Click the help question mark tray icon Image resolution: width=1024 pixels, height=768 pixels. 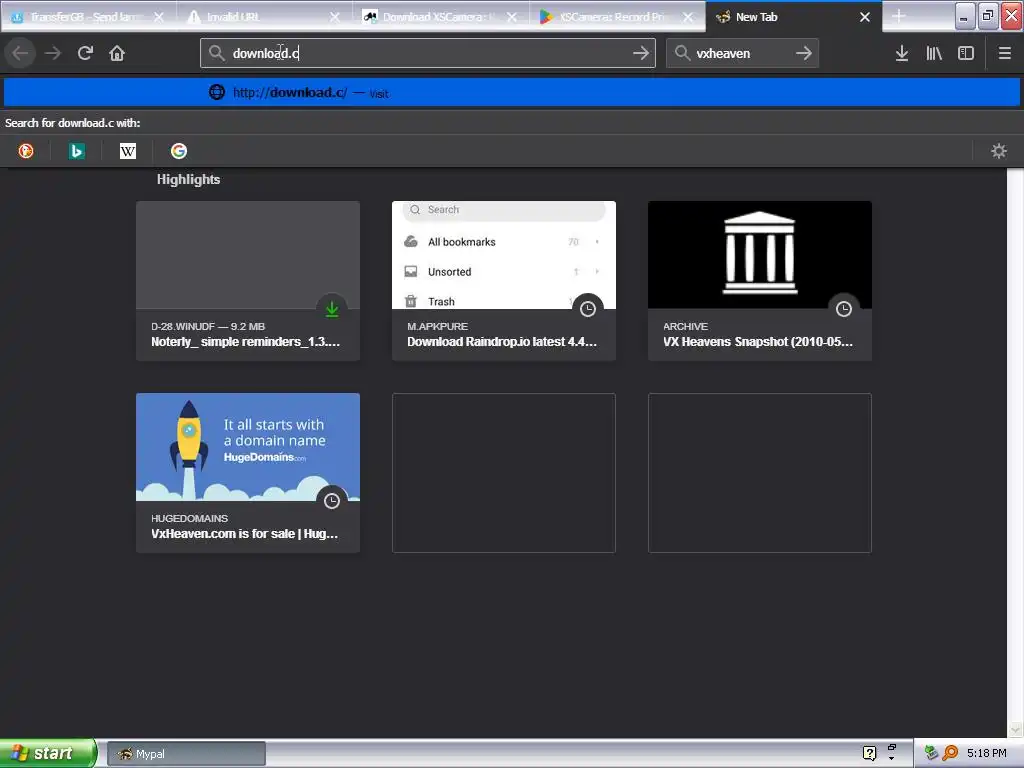pos(869,753)
